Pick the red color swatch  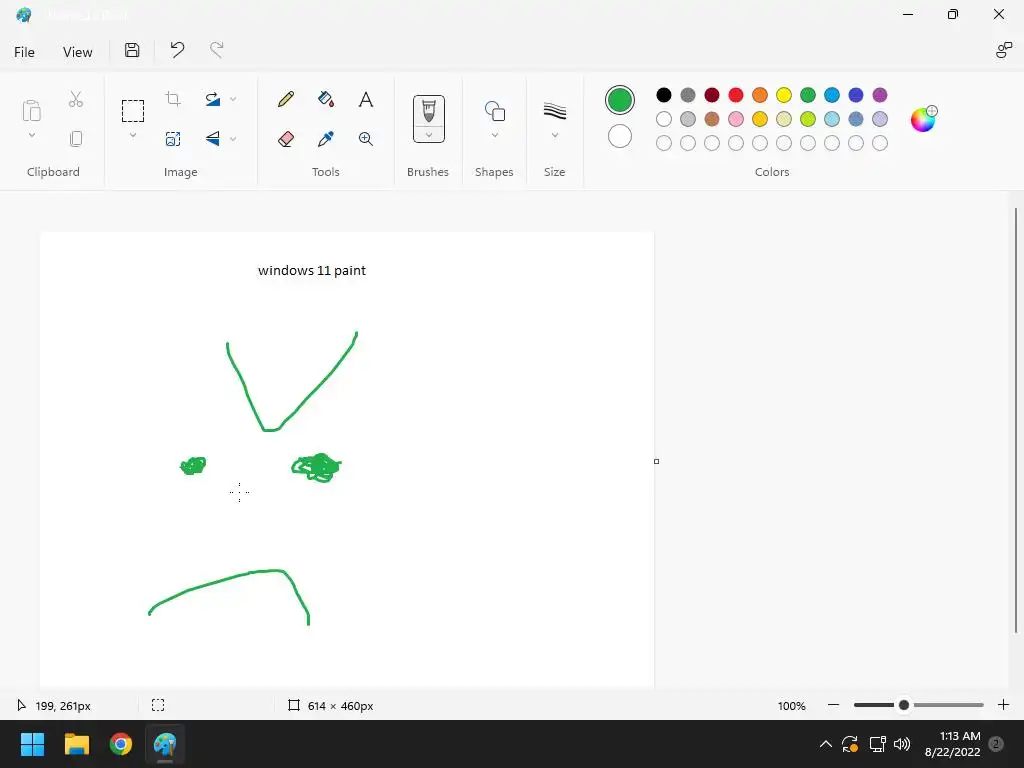[735, 95]
